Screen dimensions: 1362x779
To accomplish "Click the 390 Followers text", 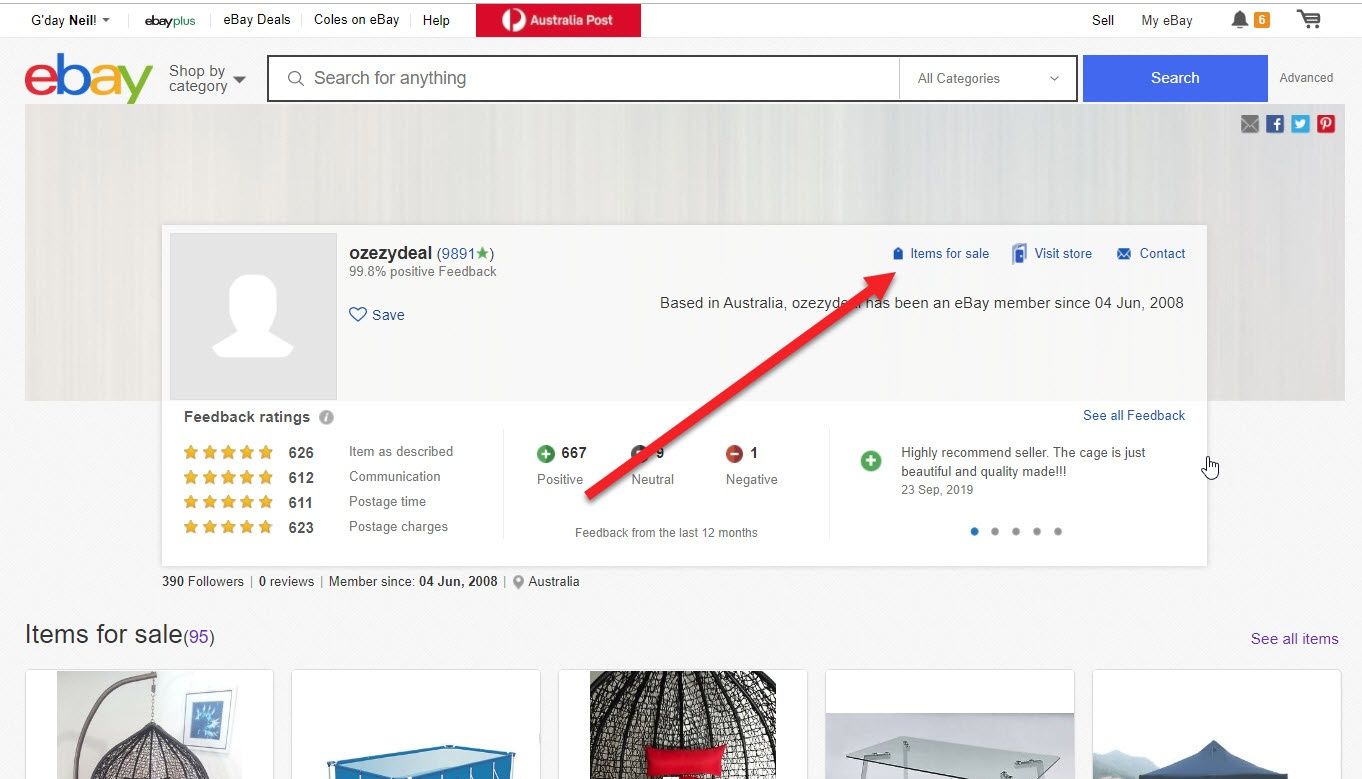I will [x=203, y=582].
